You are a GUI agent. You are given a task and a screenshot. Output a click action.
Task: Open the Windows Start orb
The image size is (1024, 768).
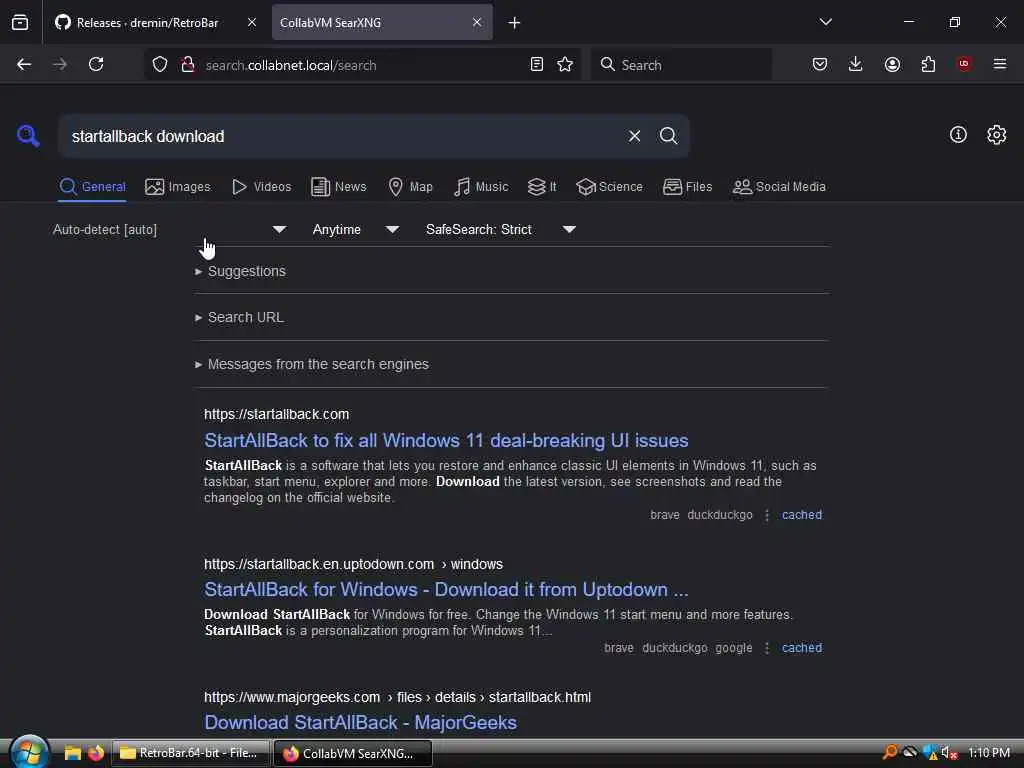pos(28,752)
